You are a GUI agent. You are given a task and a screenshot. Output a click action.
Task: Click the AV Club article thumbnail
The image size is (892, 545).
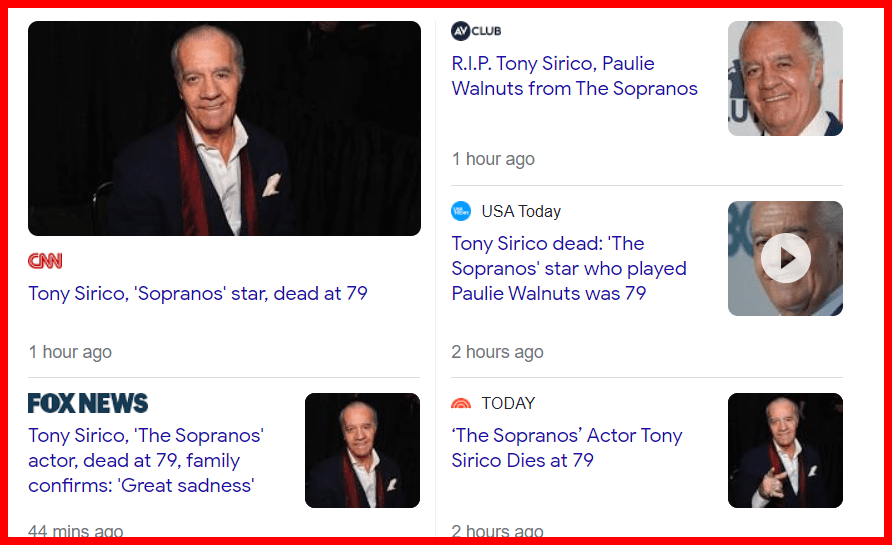click(785, 78)
